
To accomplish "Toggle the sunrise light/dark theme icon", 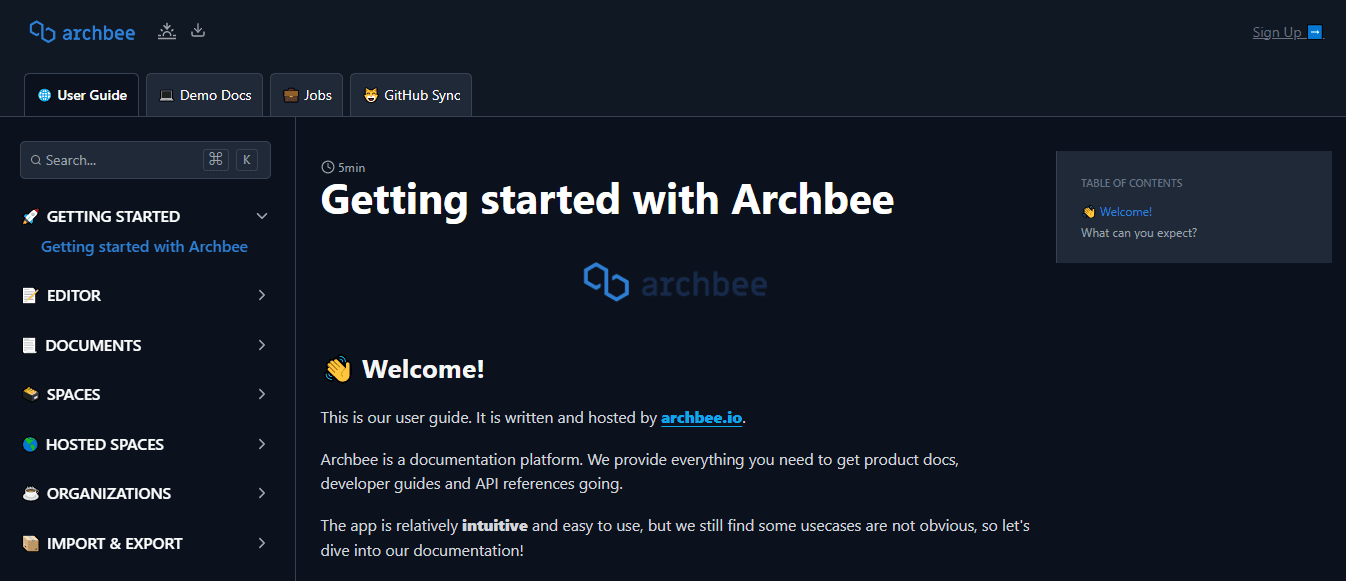I will (x=167, y=31).
